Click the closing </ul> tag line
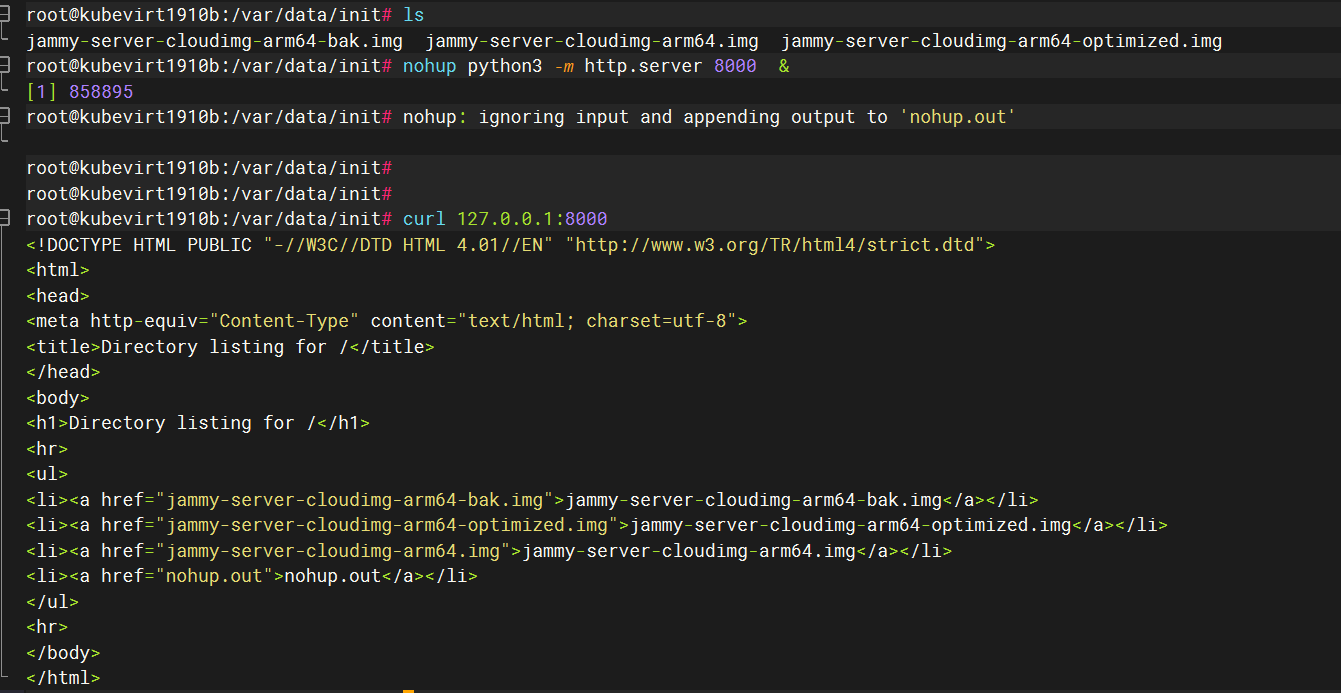 (x=52, y=602)
